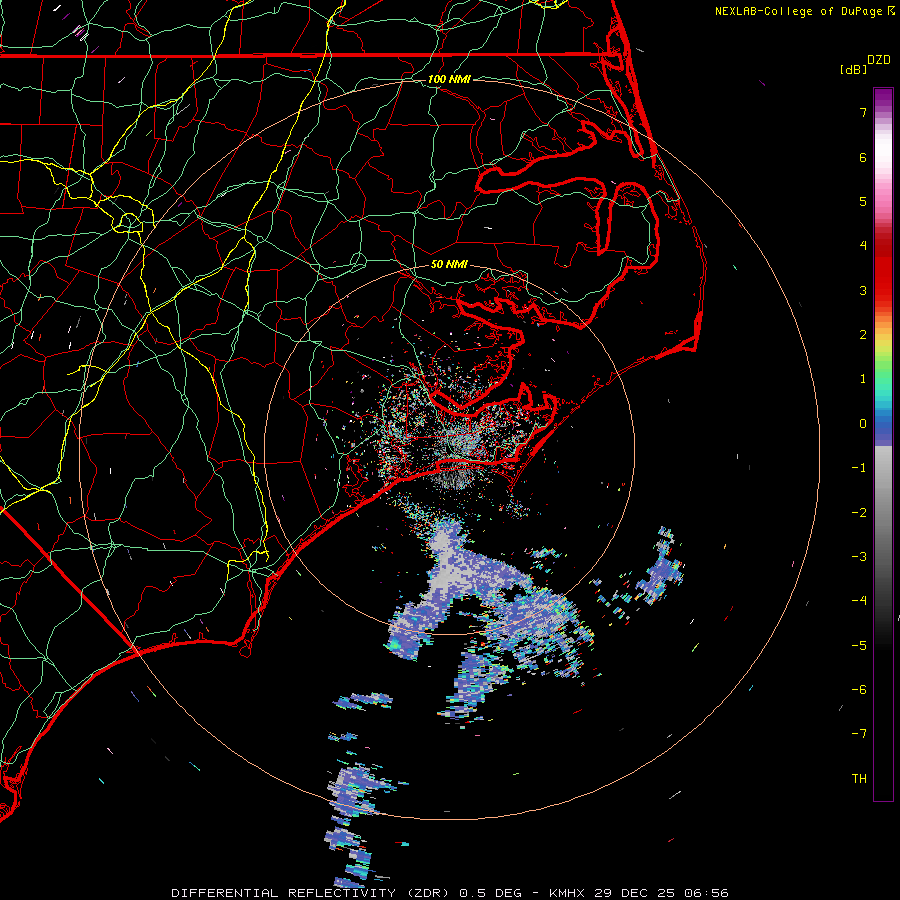The height and width of the screenshot is (900, 900).
Task: Click the 100 NMI range ring label
Action: coord(449,79)
